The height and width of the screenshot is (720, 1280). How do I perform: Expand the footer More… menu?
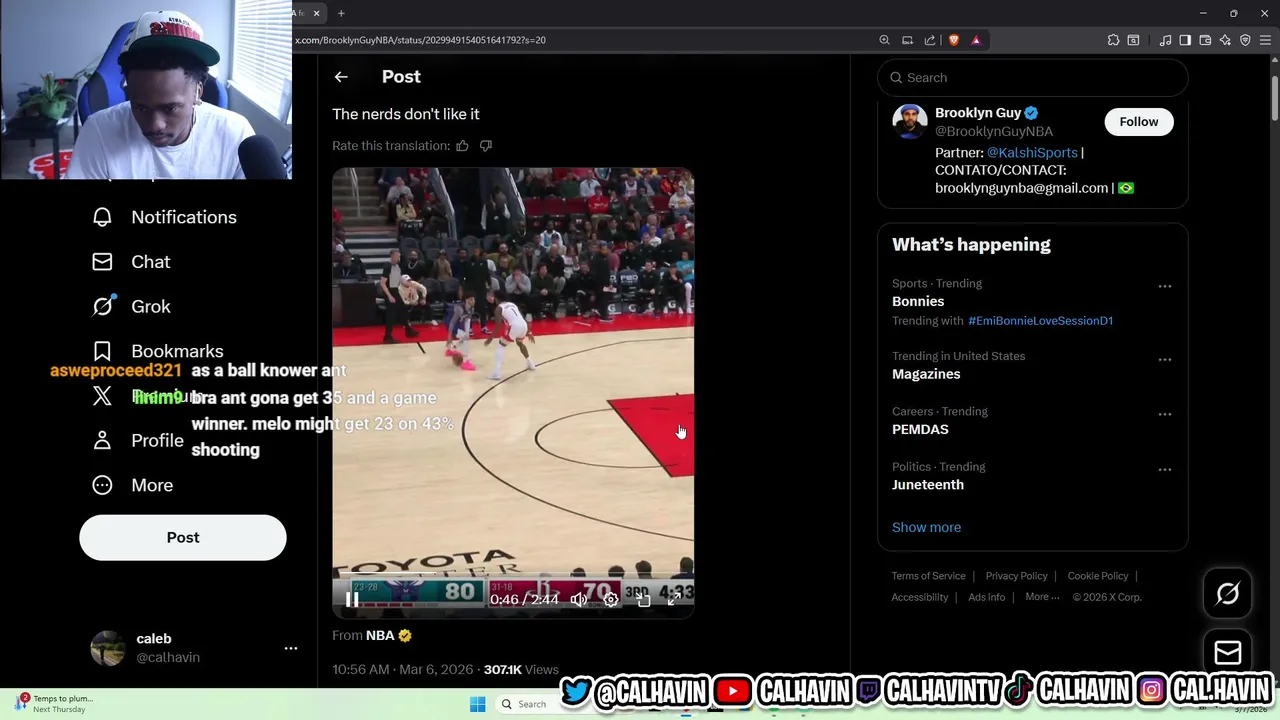pos(1042,597)
